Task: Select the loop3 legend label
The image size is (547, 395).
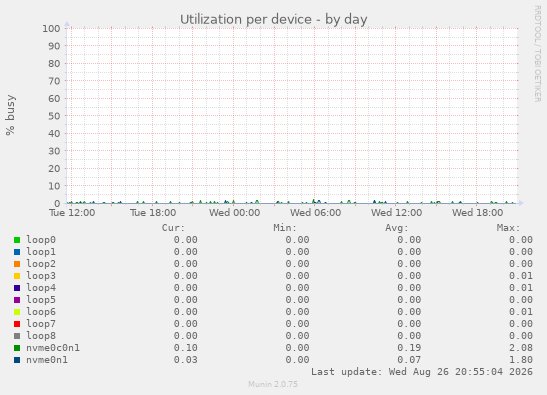Action: point(41,276)
